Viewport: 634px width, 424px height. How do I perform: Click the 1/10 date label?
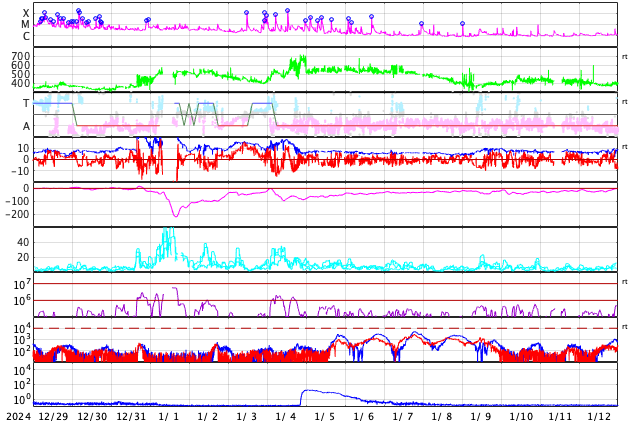[x=522, y=416]
